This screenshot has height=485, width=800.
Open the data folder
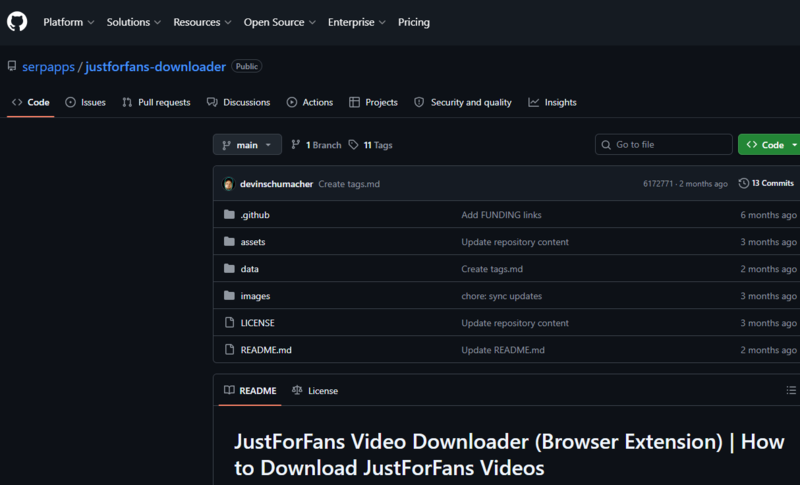point(249,269)
